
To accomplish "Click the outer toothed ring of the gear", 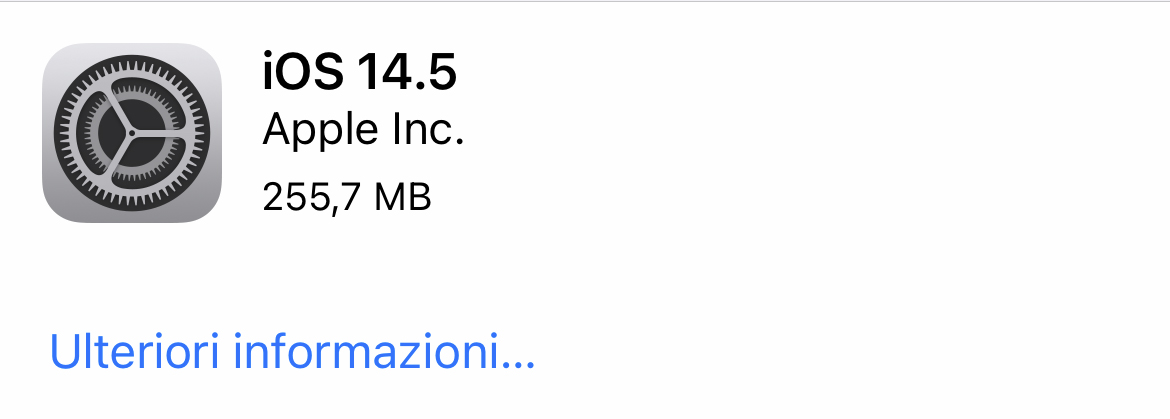I will 132,61.
